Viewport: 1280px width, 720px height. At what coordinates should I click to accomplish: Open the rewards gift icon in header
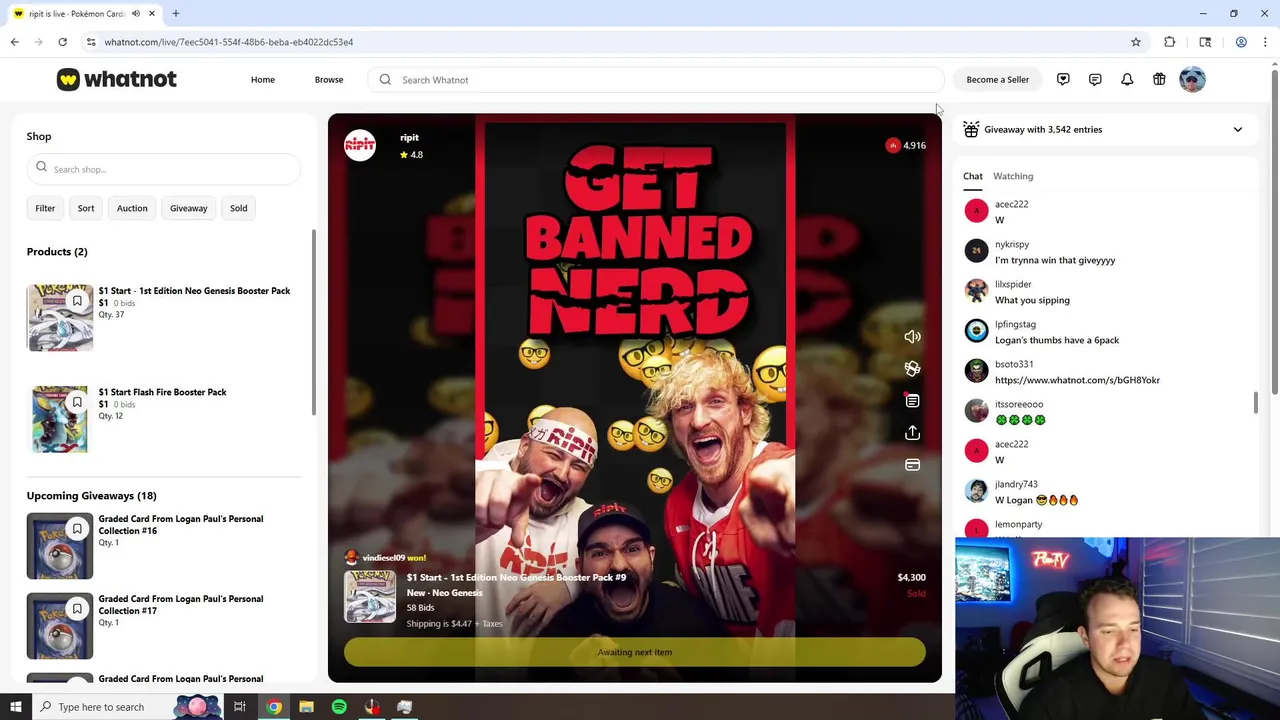(1159, 79)
